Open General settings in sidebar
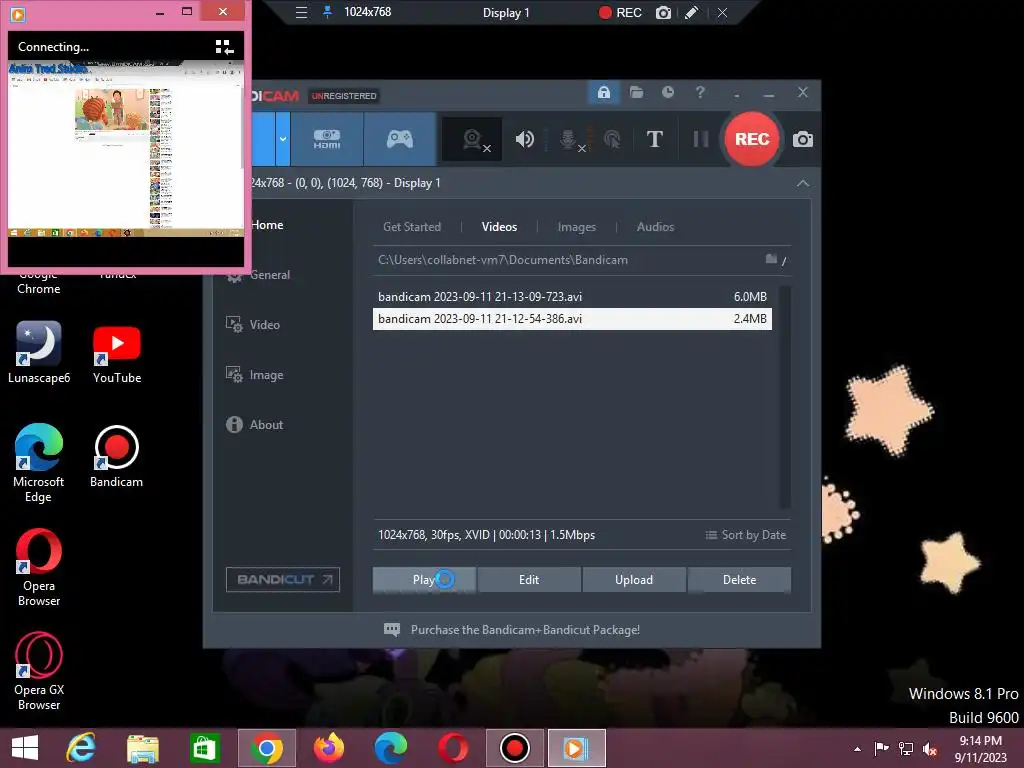This screenshot has height=768, width=1024. pyautogui.click(x=259, y=275)
